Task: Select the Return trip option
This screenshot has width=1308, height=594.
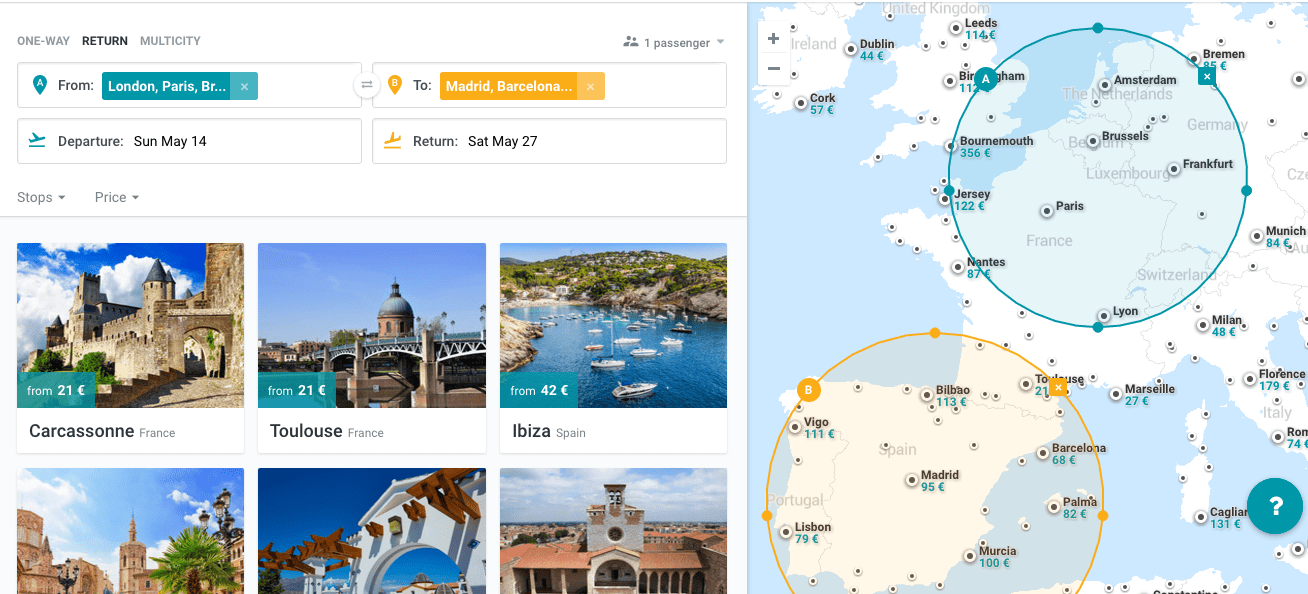Action: [x=105, y=41]
